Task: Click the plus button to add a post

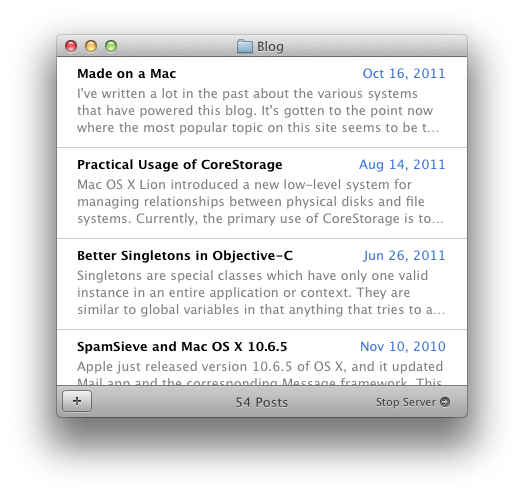Action: coord(77,401)
